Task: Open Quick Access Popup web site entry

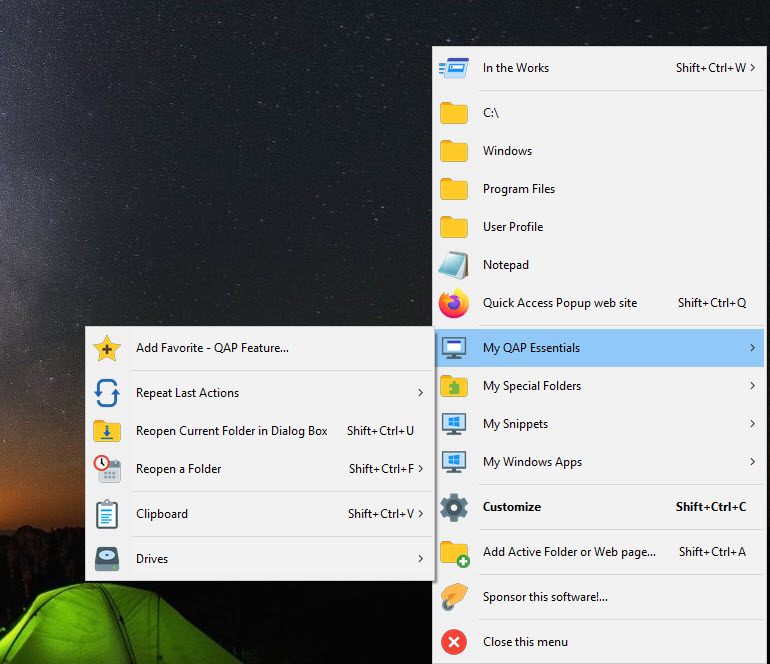Action: (600, 303)
